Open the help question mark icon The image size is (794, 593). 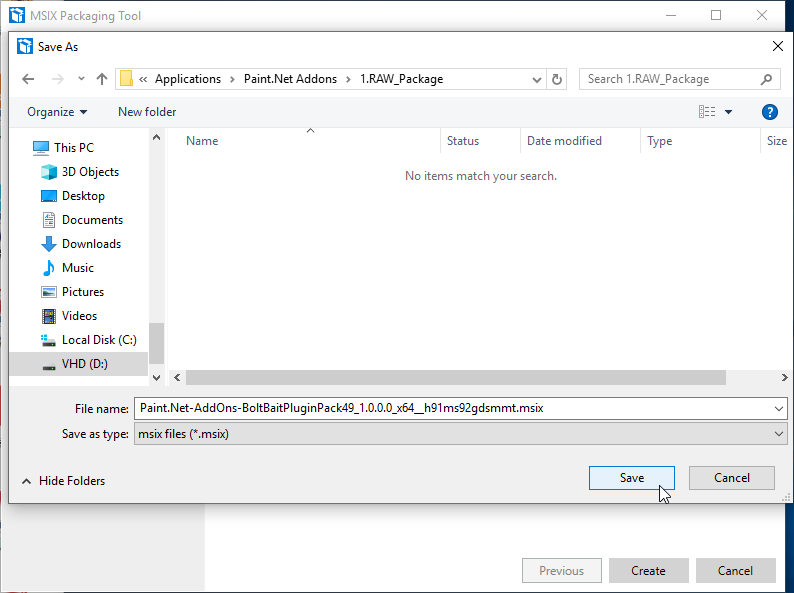[769, 112]
